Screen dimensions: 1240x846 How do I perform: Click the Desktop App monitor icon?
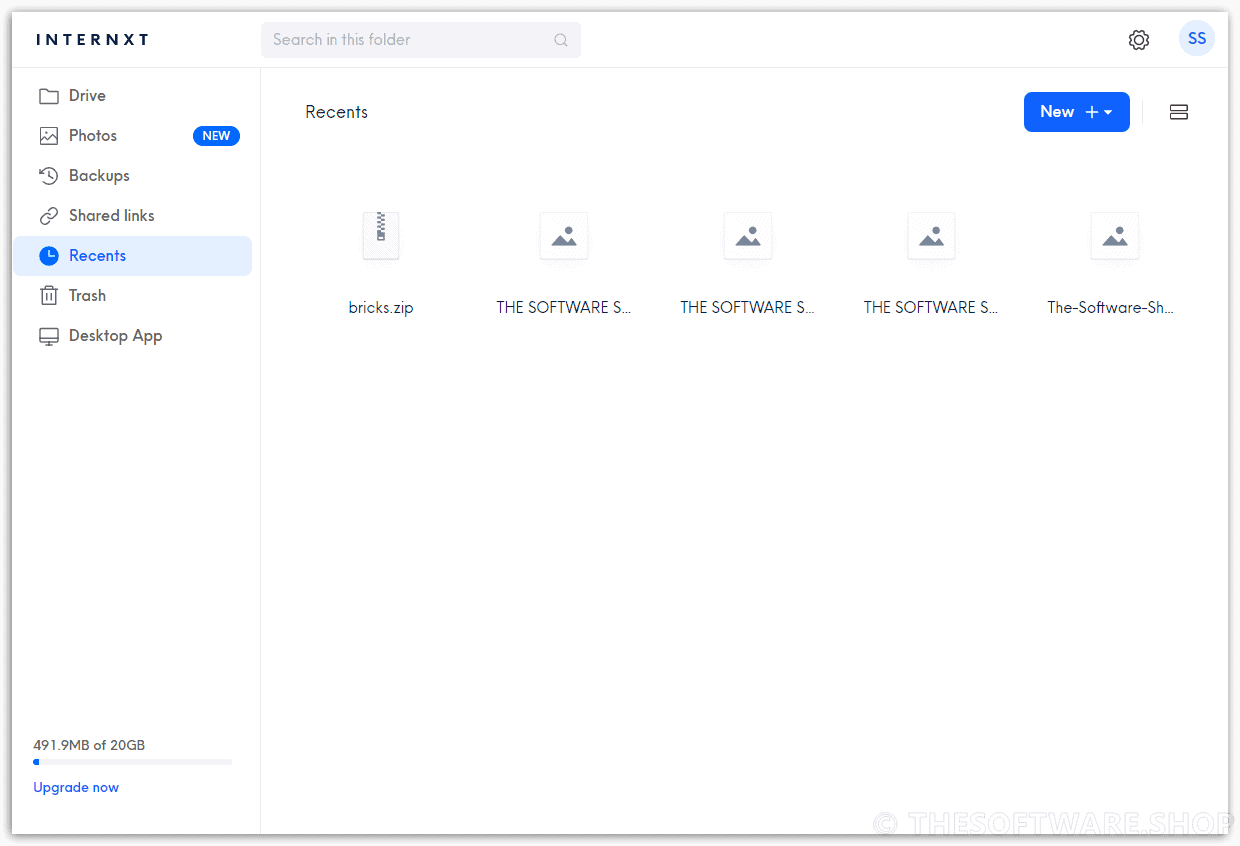pyautogui.click(x=49, y=336)
